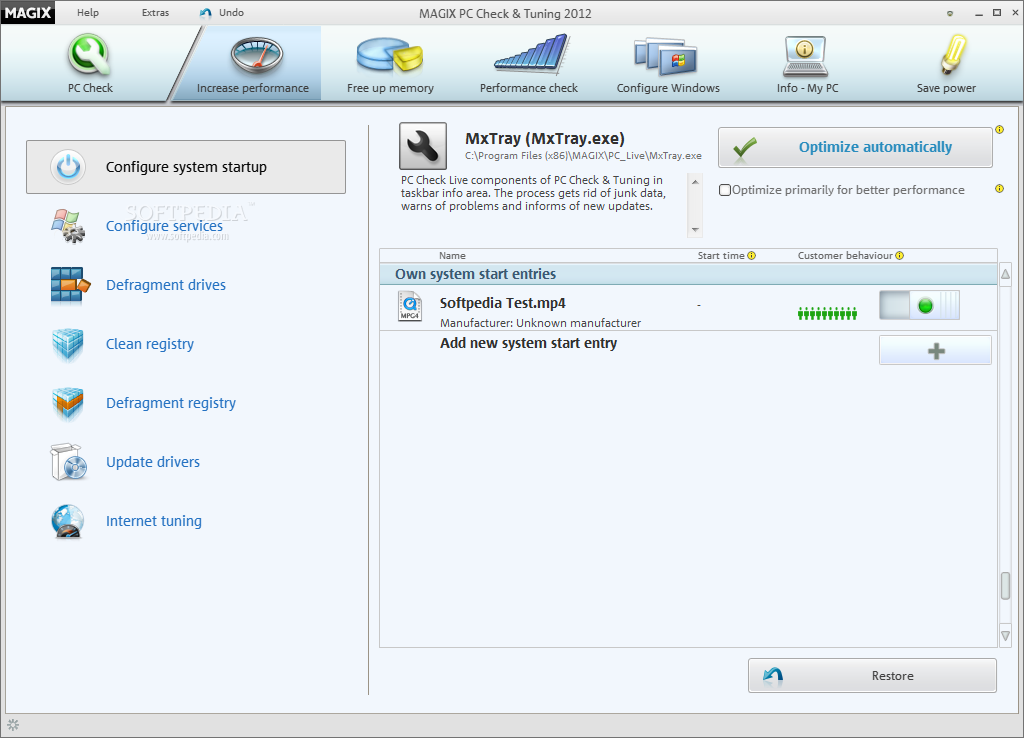The image size is (1024, 738).
Task: Open the PC Check magnifier icon
Action: point(89,56)
